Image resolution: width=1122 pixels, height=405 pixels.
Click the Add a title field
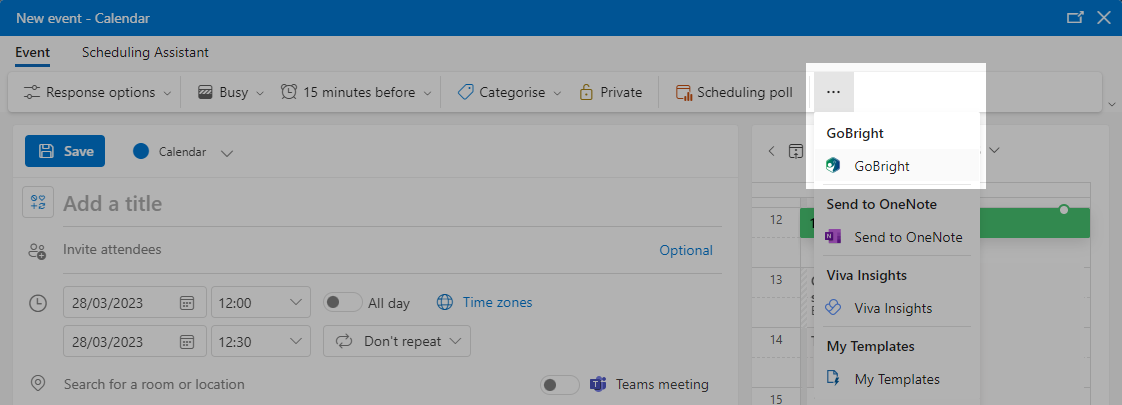coord(392,204)
